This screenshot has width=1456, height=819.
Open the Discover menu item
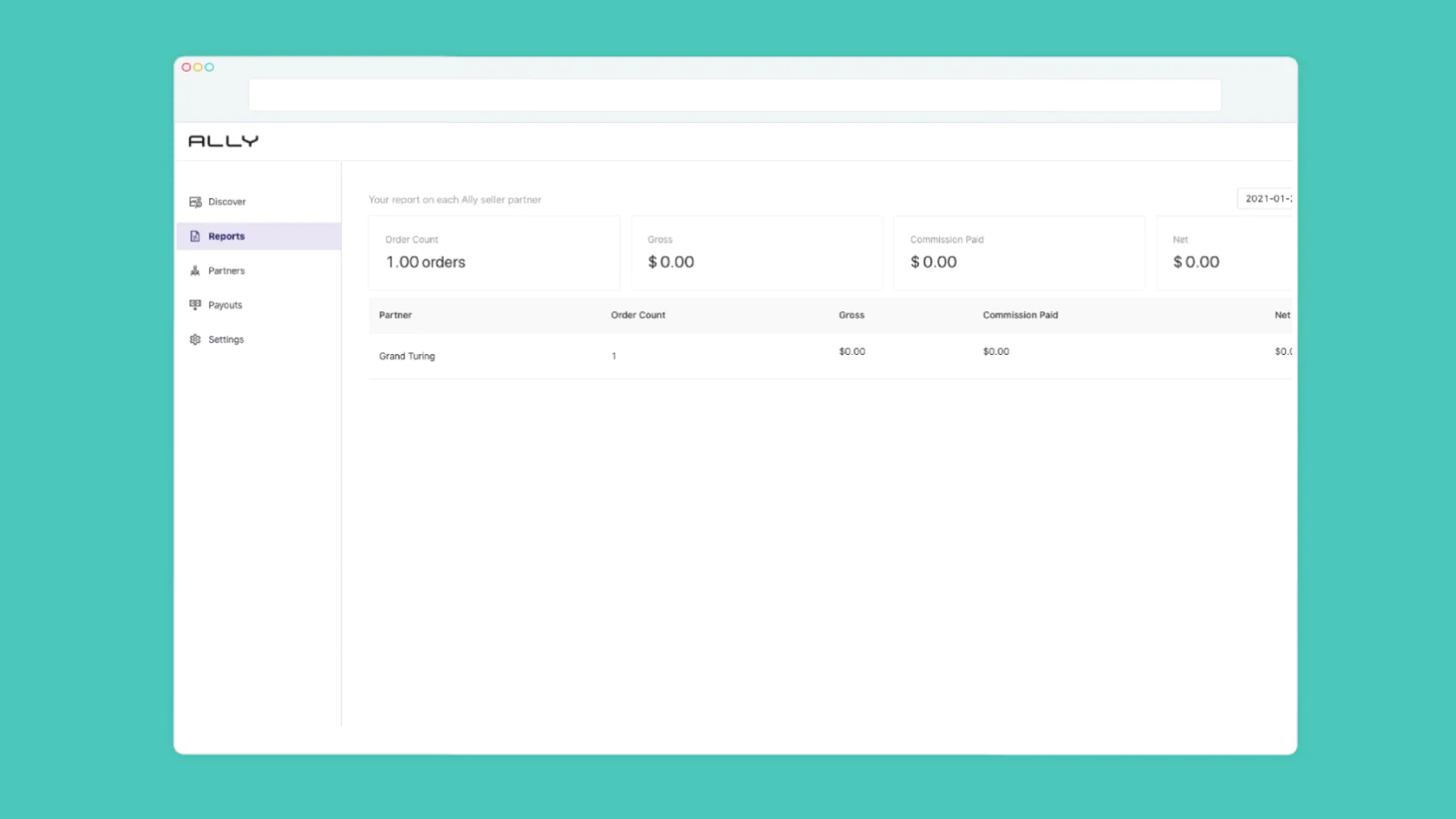(258, 202)
